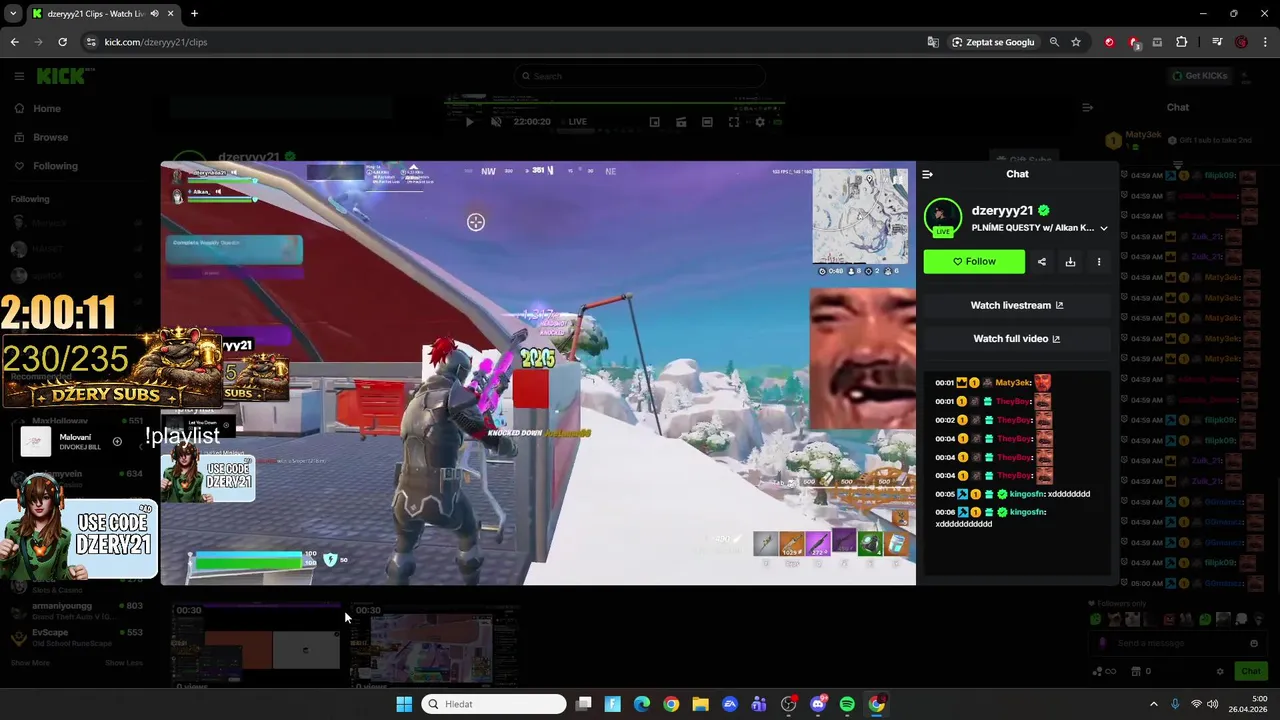Open Chrome three-dot menu
Screen dimensions: 1280x720
(x=1266, y=42)
